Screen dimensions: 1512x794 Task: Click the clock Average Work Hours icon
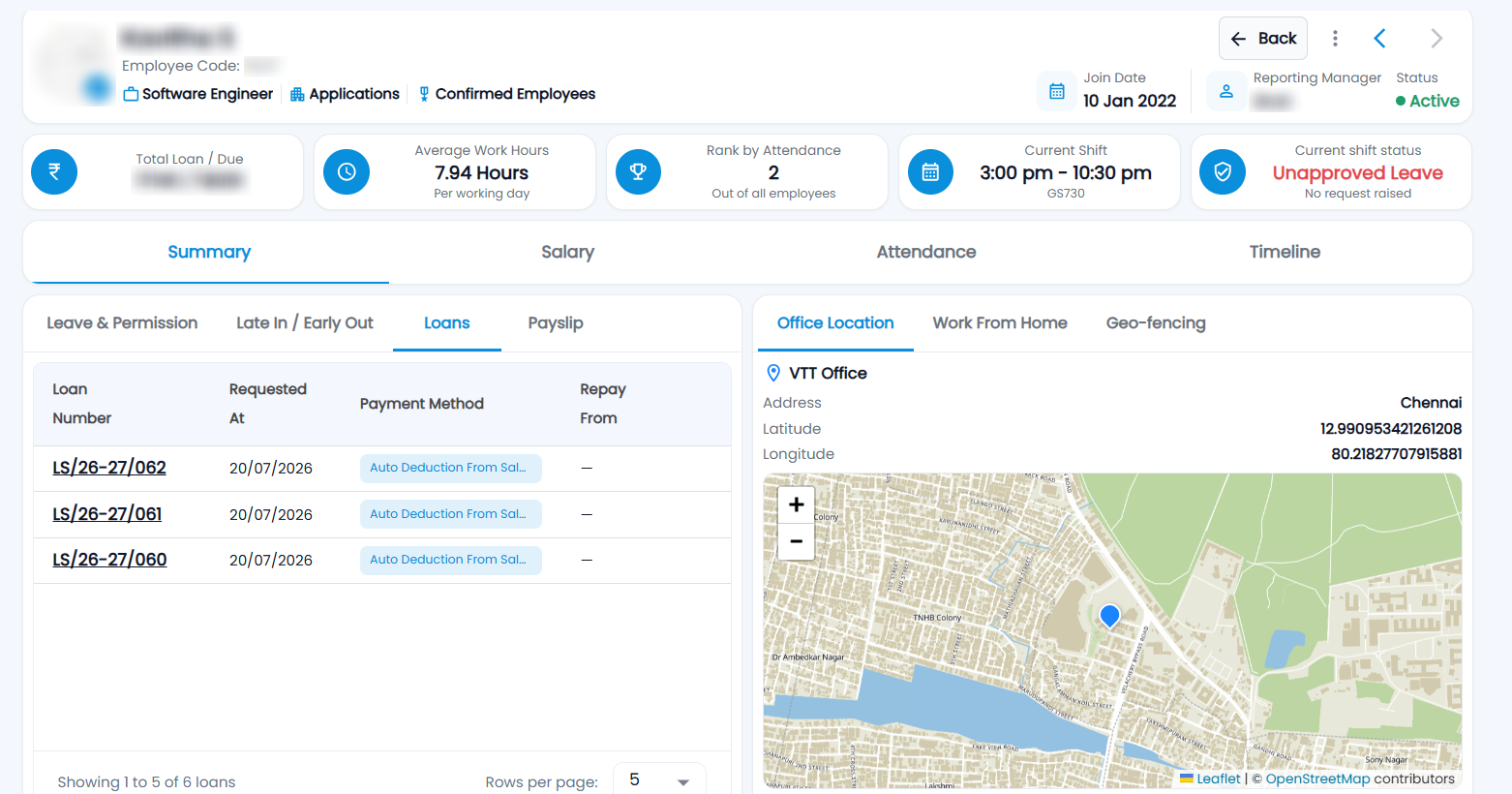click(347, 172)
